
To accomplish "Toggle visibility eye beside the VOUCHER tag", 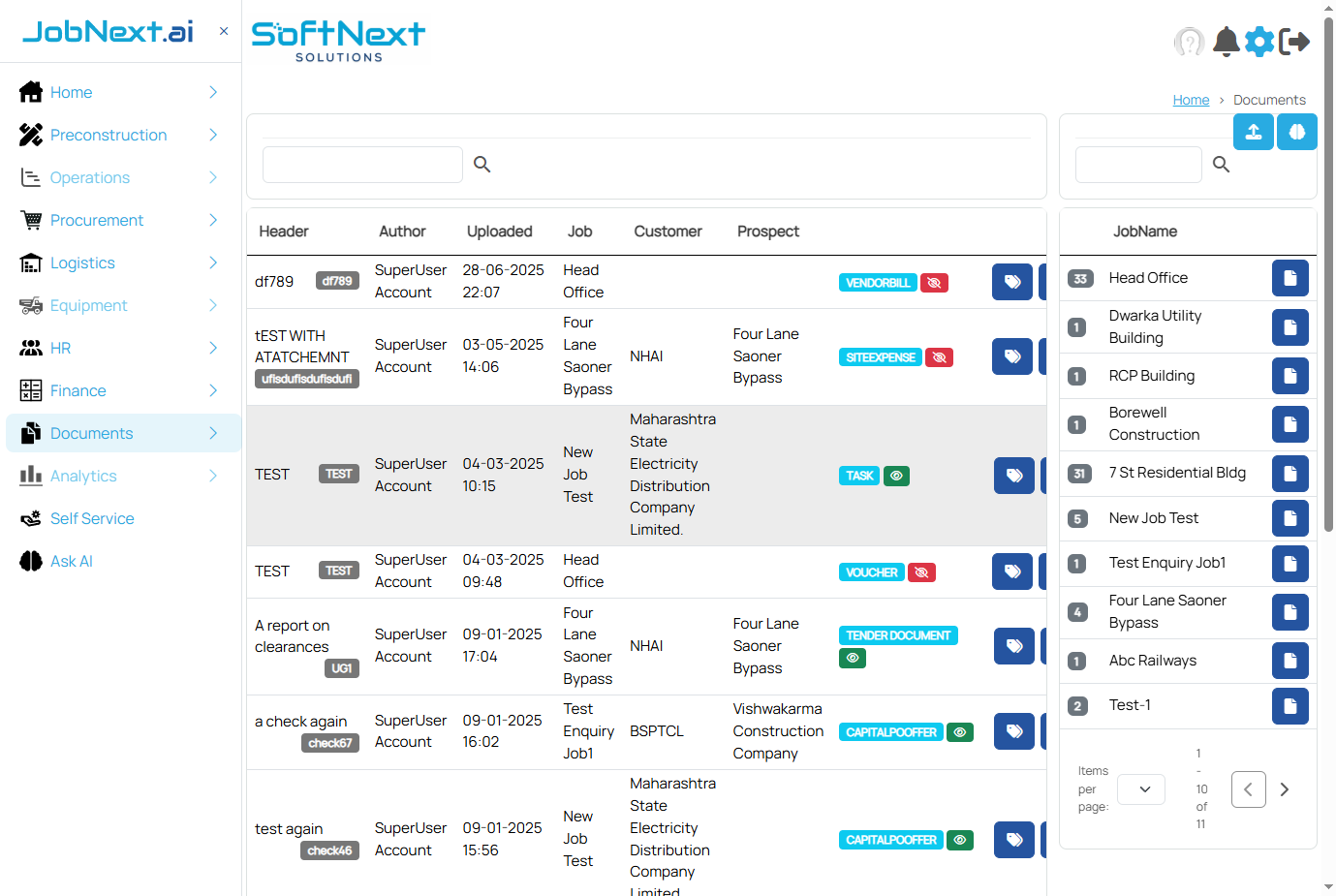I will coord(921,572).
